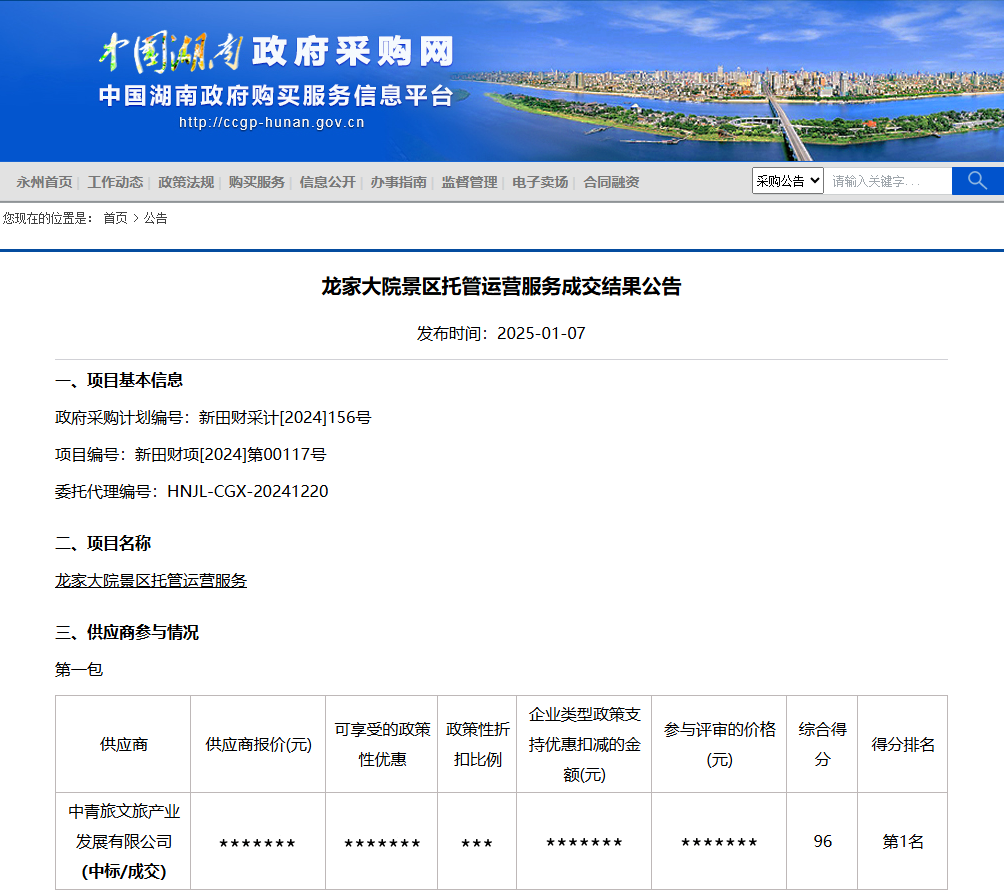This screenshot has height=890, width=1004.
Task: Select 政策法规 from the navigation bar
Action: tap(186, 182)
